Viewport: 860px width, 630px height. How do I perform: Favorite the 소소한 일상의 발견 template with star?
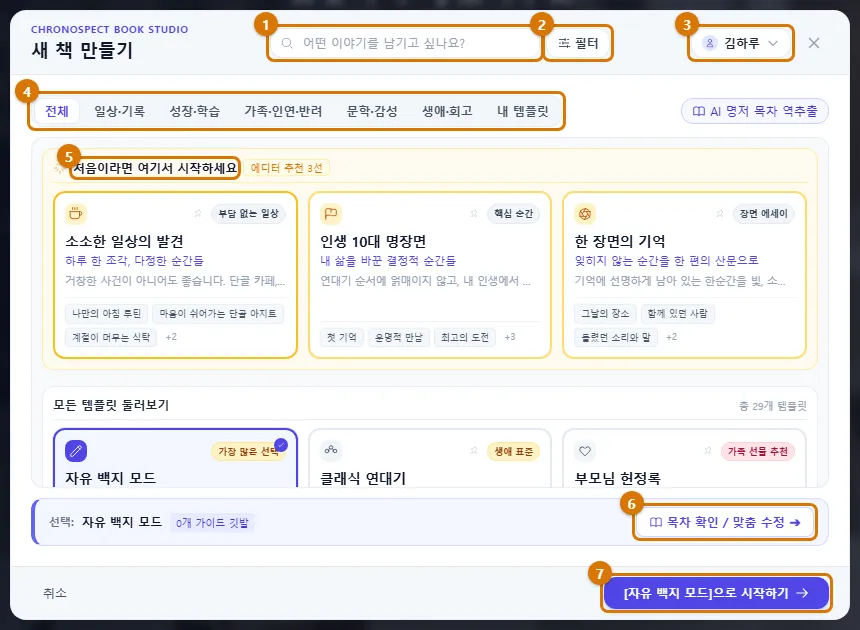pyautogui.click(x=198, y=213)
